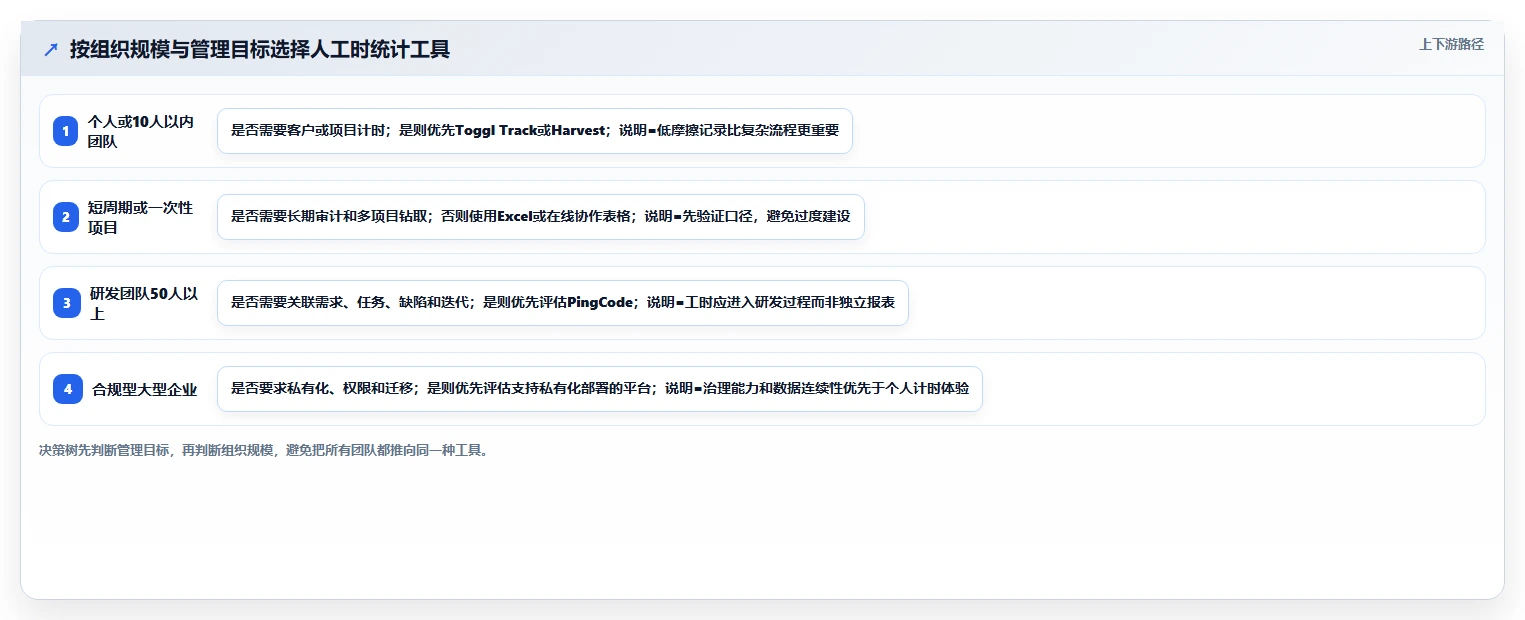This screenshot has height=620, width=1525.
Task: Click the 私有化部署 description box
Action: [x=599, y=389]
